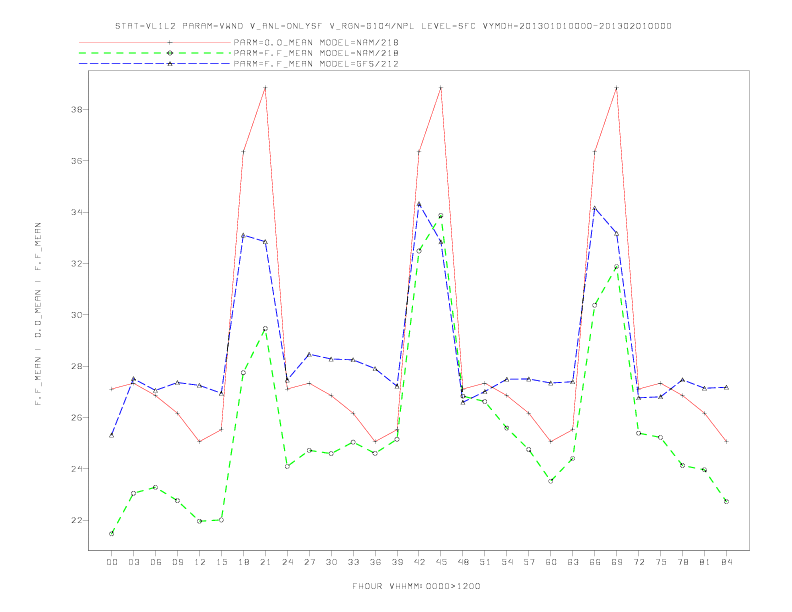This screenshot has width=792, height=612.
Task: Click y-axis tick label 30
Action: pyautogui.click(x=77, y=315)
